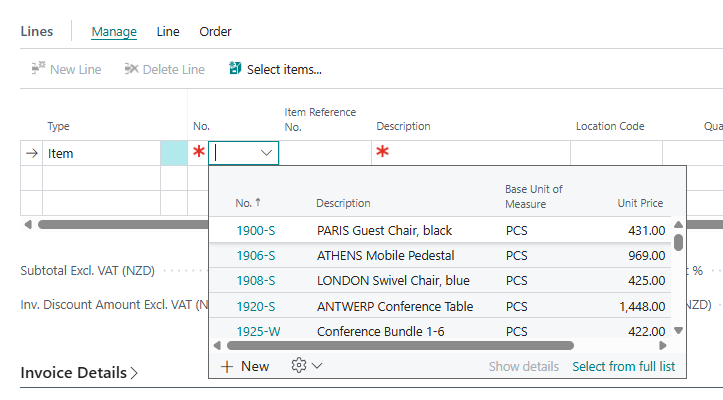Click the lookup horizontal scrollbar thumb

[400, 346]
